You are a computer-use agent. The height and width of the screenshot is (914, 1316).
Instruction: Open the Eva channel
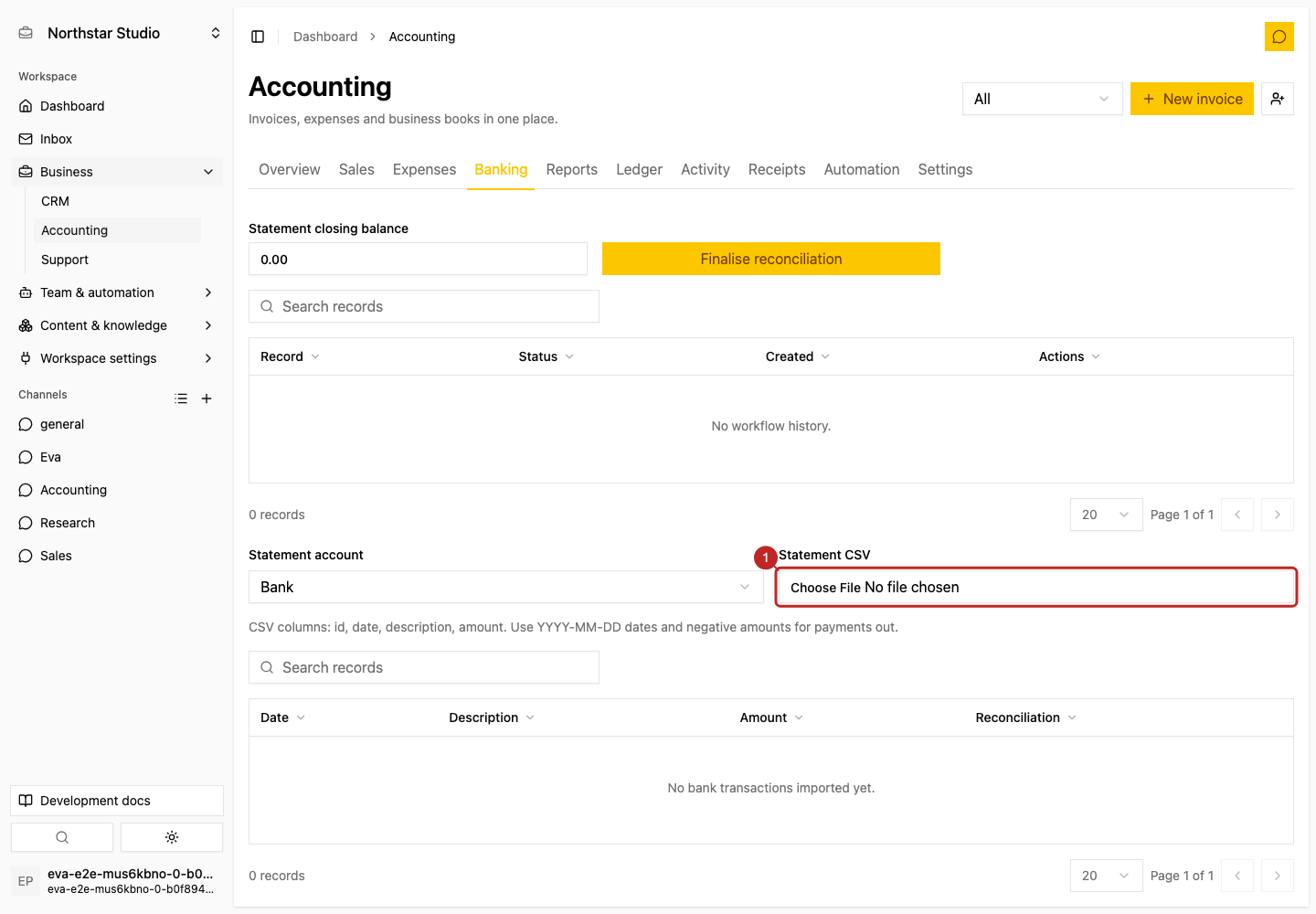coord(117,457)
